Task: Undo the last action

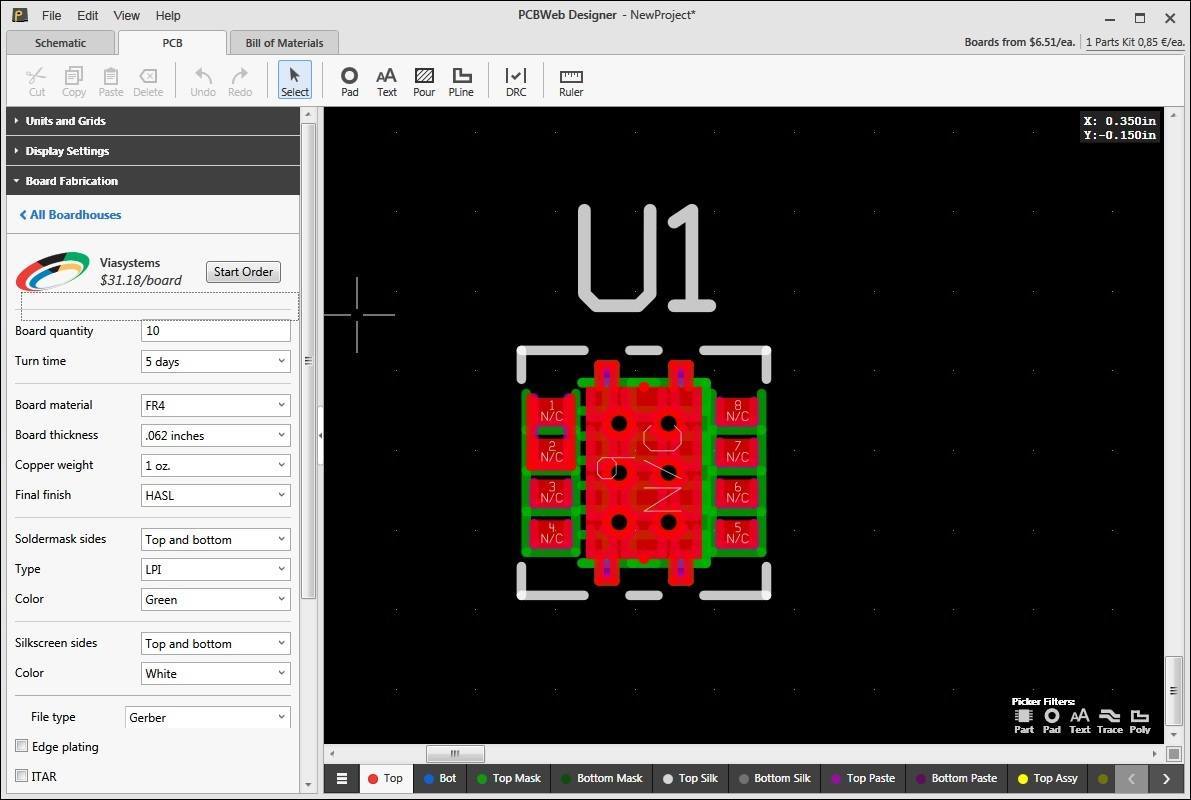Action: pos(203,81)
